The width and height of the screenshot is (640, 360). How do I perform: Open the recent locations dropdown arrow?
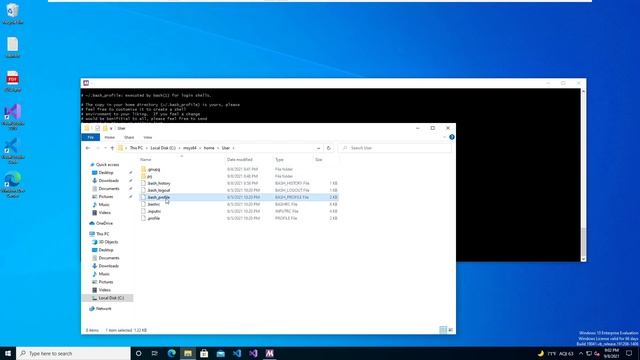pyautogui.click(x=105, y=148)
